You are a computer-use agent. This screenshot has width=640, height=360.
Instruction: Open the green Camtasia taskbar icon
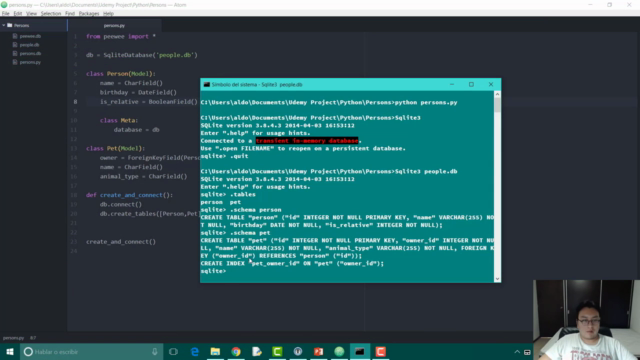(x=278, y=352)
